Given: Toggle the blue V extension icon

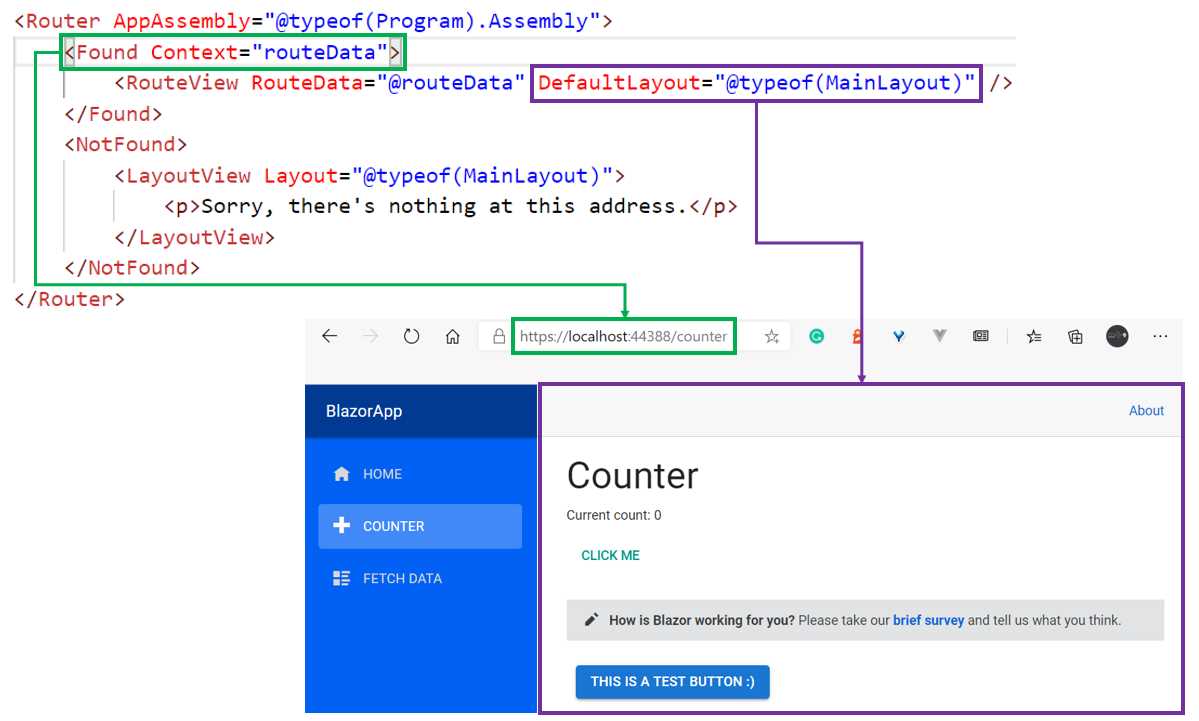Looking at the screenshot, I should pyautogui.click(x=898, y=336).
